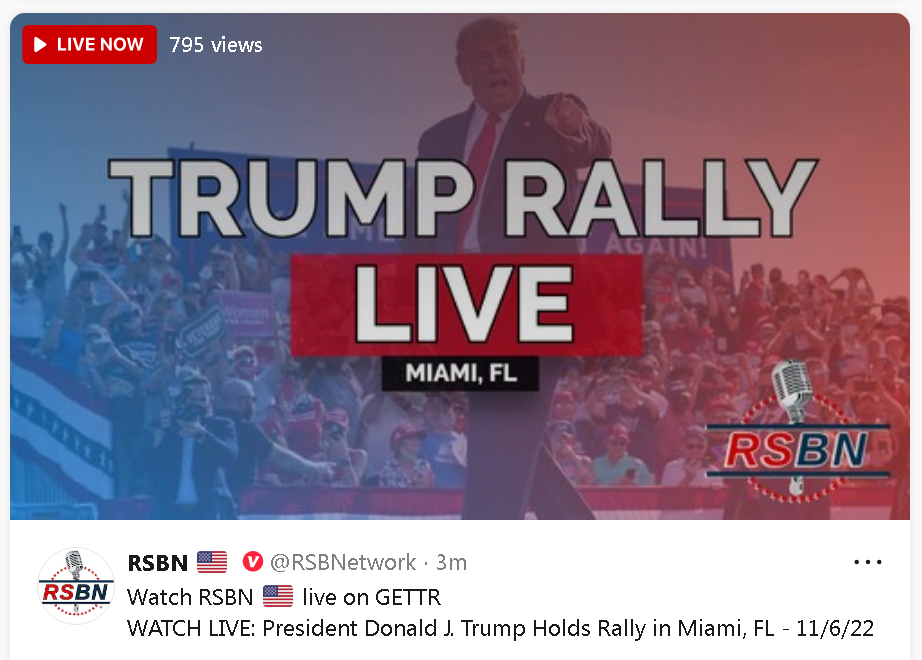Click the red verified V badge
The width and height of the screenshot is (922, 660).
point(253,562)
